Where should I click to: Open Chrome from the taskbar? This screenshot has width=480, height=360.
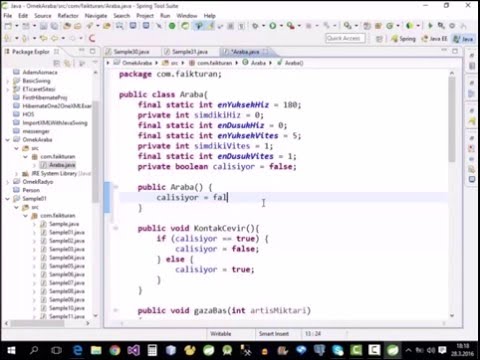[115, 350]
